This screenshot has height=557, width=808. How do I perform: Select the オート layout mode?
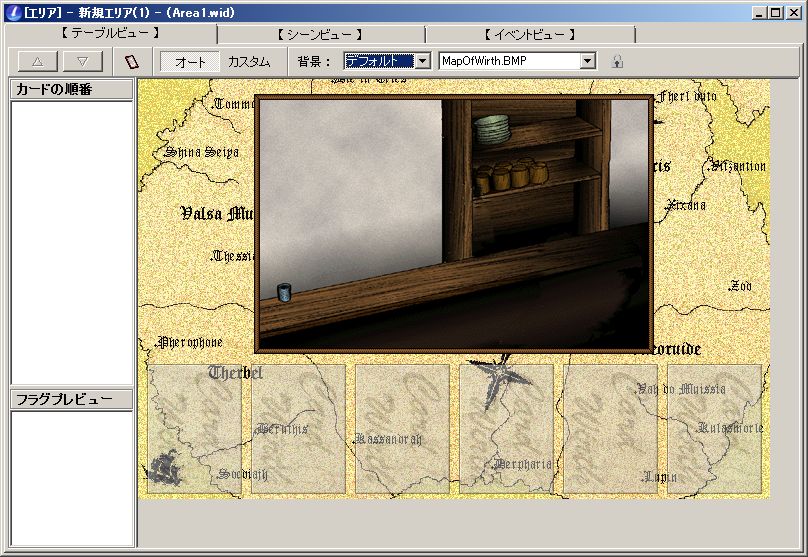190,62
